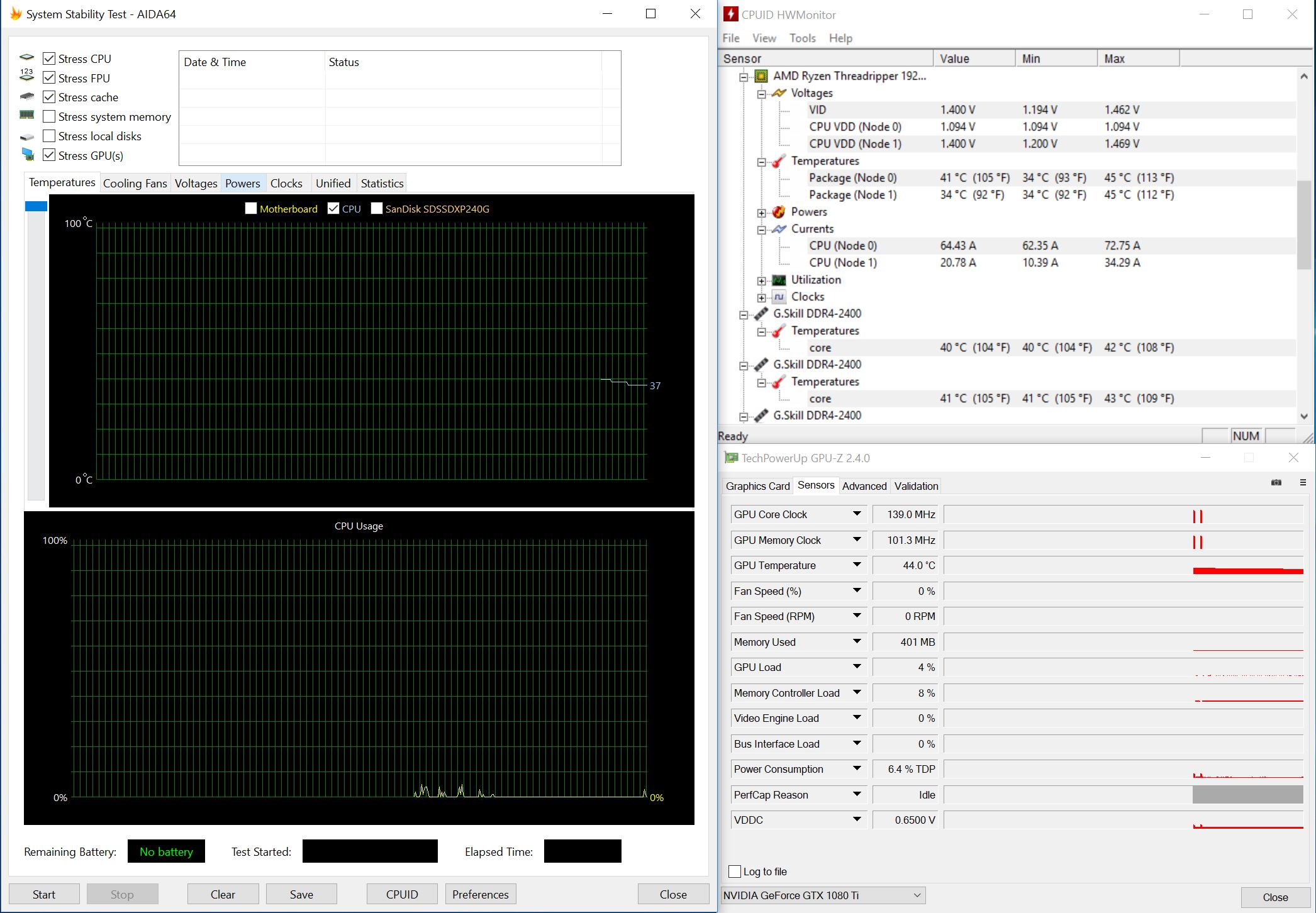Click the first G.Skill DDR4-2400 memory icon
Image resolution: width=1316 pixels, height=913 pixels.
pyautogui.click(x=761, y=314)
